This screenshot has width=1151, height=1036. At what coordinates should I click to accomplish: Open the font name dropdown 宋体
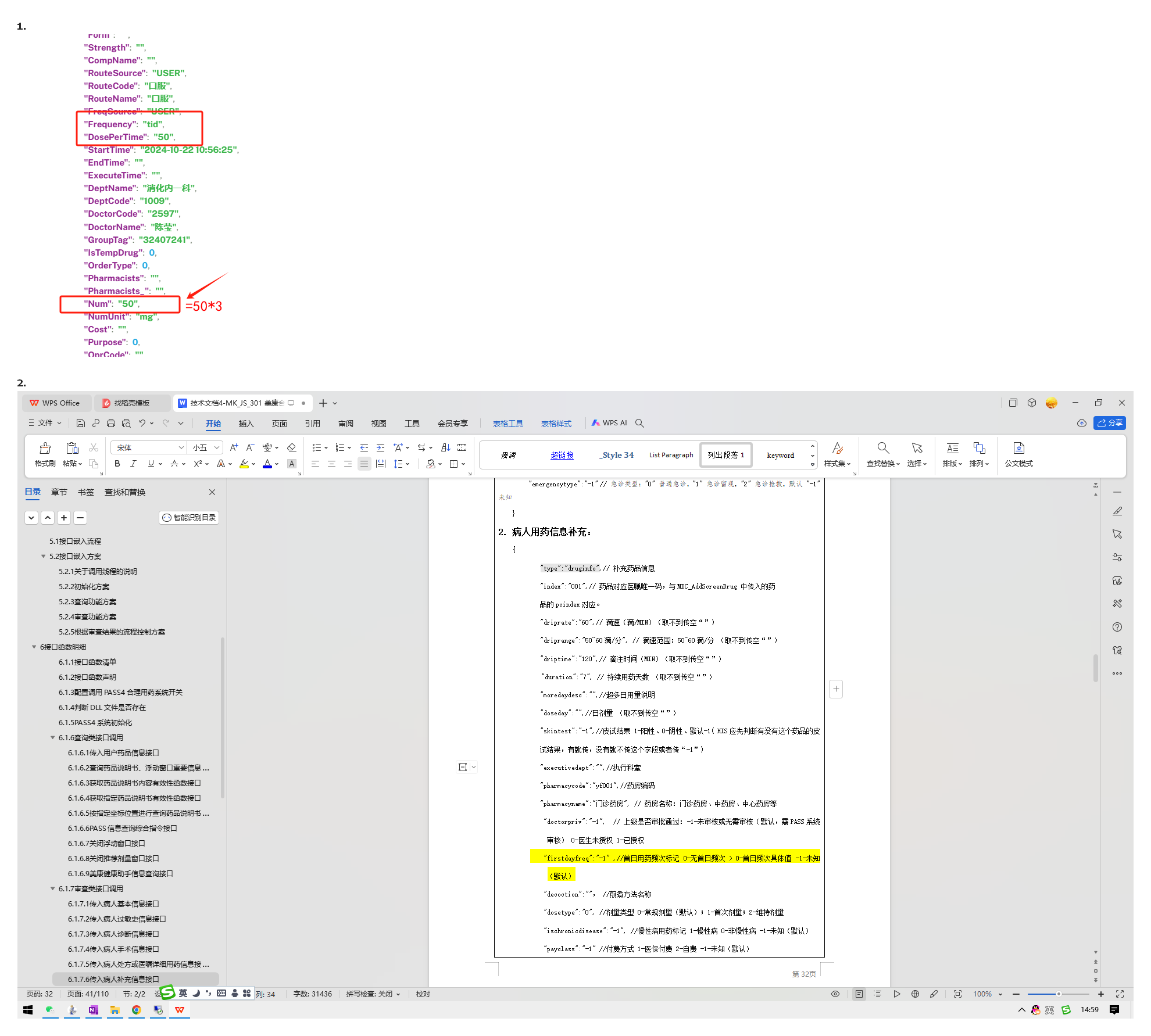coord(181,447)
